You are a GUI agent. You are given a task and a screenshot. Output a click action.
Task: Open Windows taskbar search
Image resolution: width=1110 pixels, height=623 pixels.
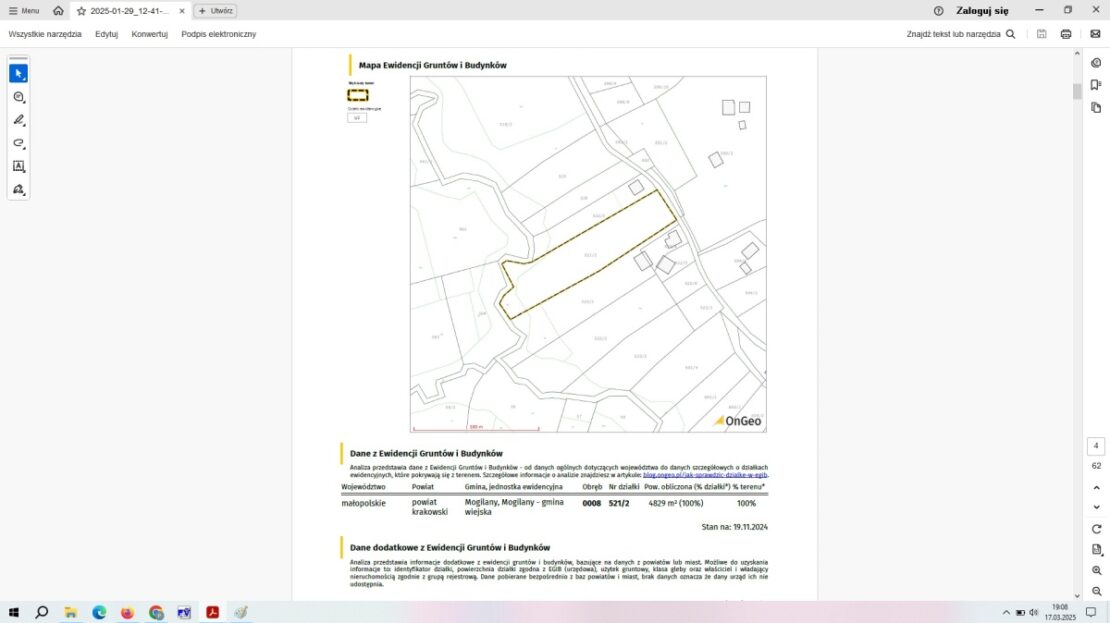tap(42, 612)
